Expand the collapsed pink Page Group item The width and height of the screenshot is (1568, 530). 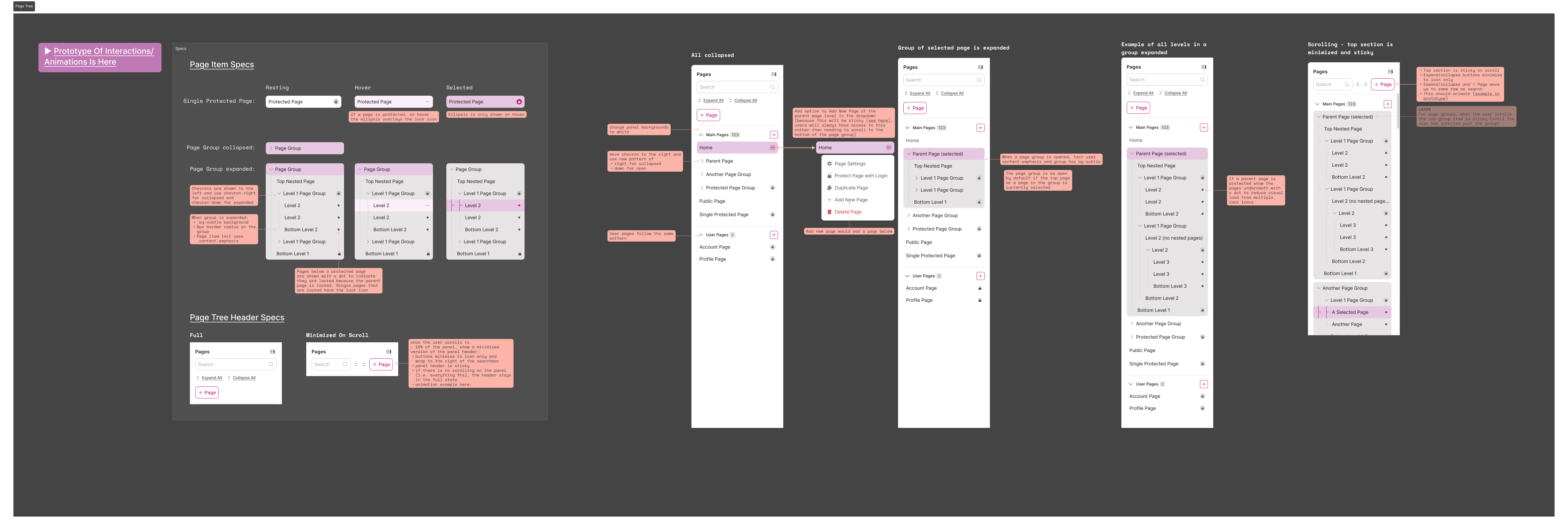point(271,148)
